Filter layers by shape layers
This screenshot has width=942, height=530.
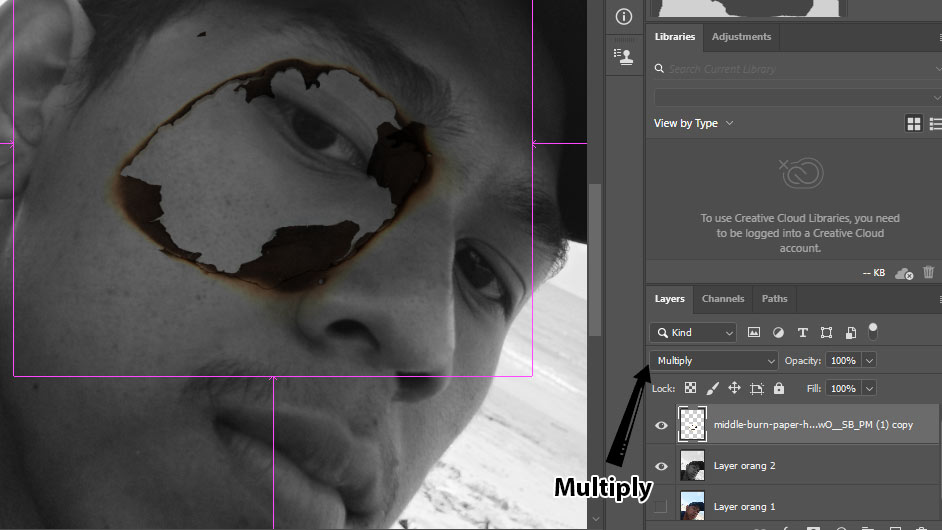pos(827,332)
